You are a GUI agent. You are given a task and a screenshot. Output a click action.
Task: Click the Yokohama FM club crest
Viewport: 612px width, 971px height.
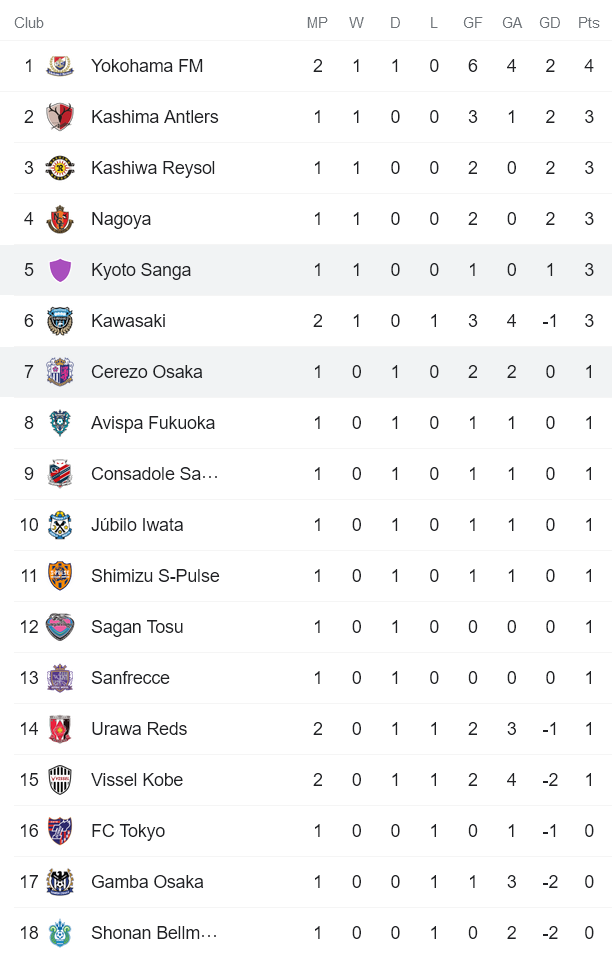59,66
